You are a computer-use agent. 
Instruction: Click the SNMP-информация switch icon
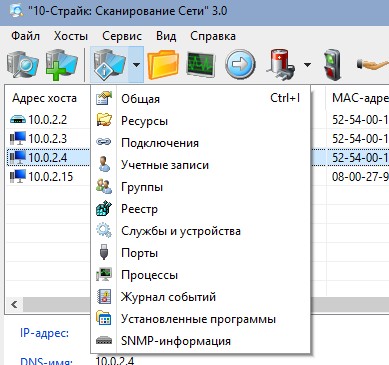click(104, 340)
